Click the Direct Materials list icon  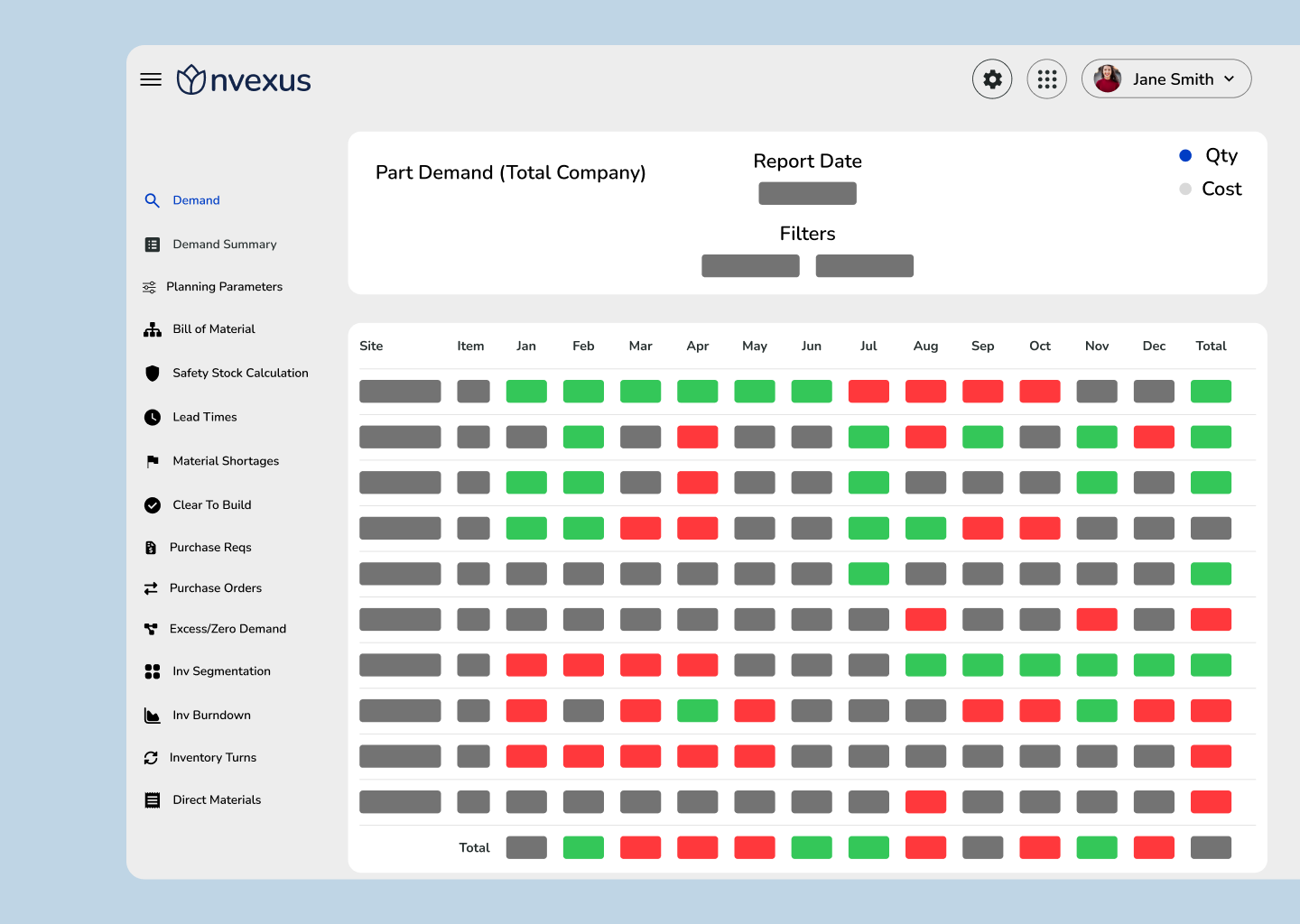coord(153,800)
